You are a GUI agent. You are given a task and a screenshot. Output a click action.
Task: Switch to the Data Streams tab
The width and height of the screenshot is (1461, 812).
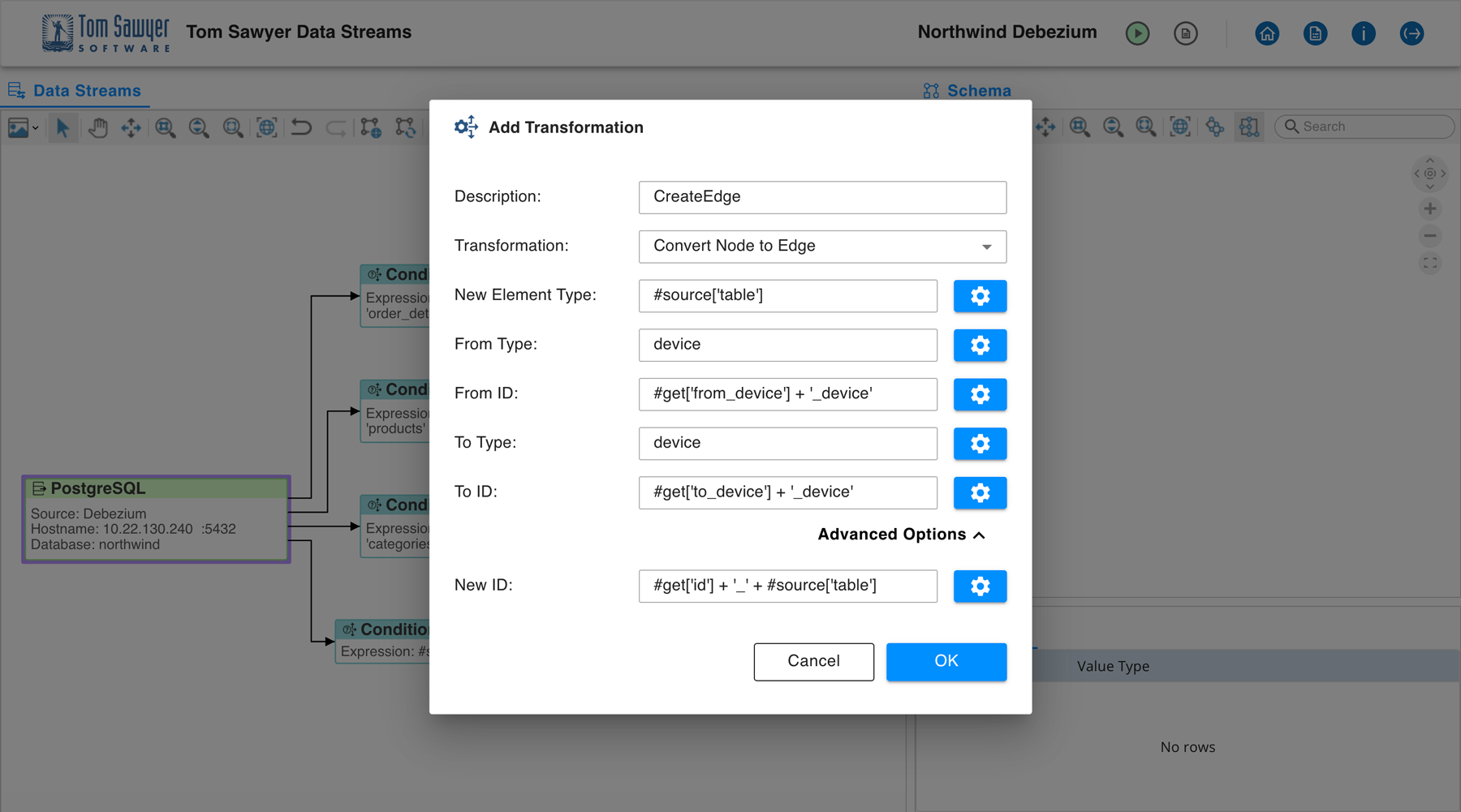[75, 91]
